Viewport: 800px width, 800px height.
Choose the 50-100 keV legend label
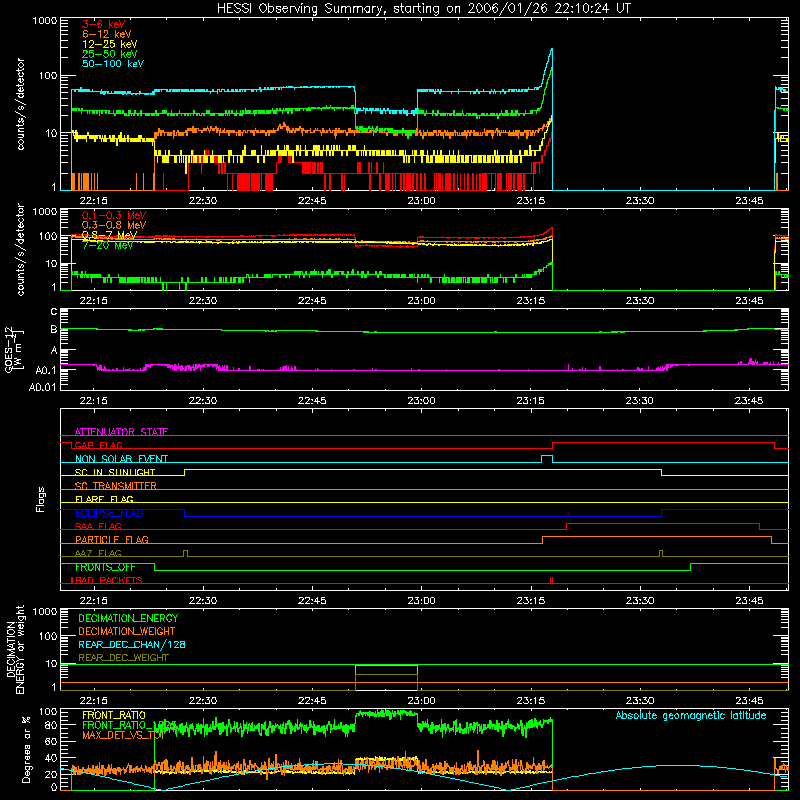coord(113,64)
